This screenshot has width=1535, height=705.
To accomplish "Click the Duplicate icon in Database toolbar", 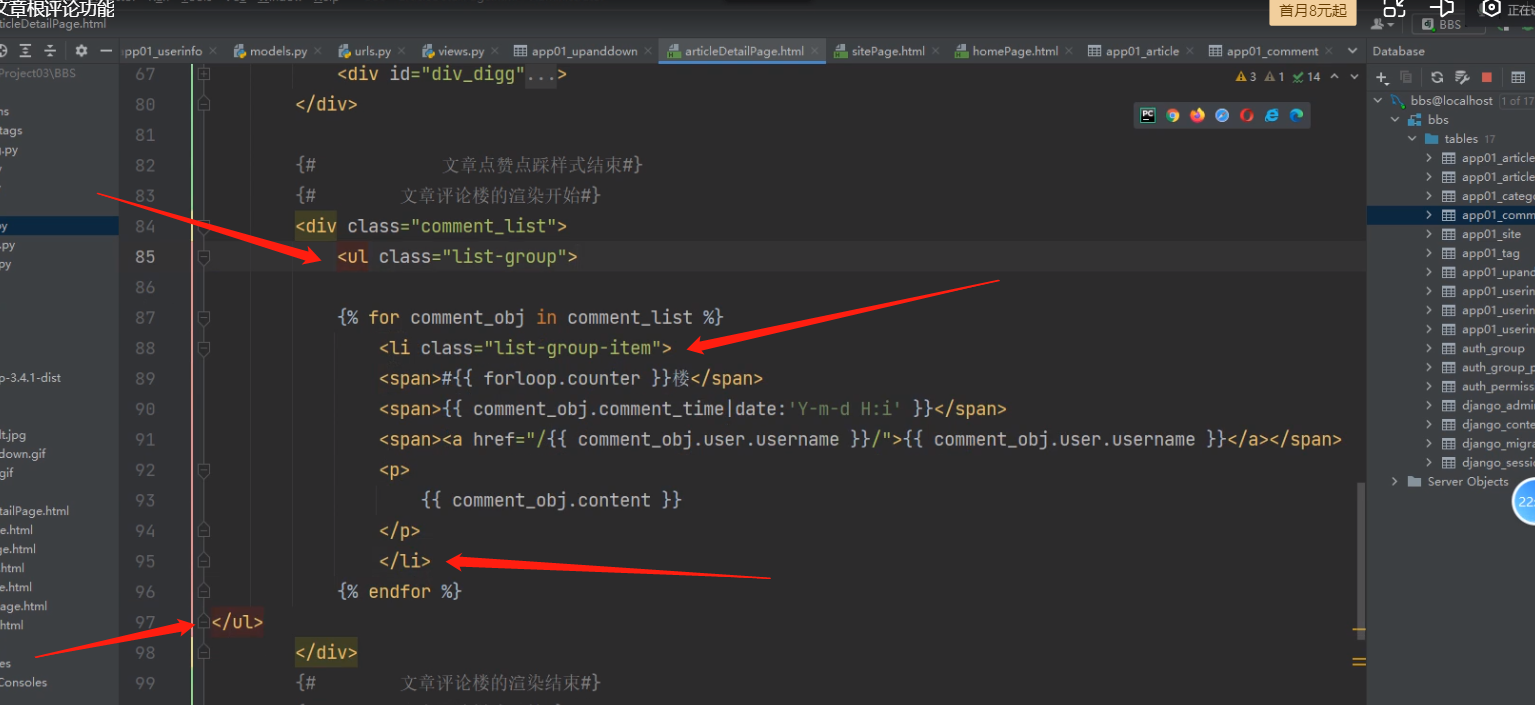I will point(1406,77).
